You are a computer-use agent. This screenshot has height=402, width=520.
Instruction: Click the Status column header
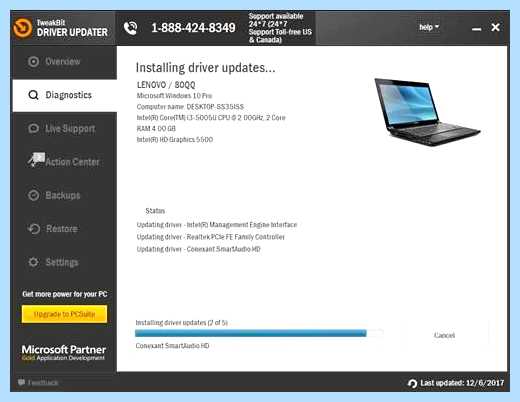(155, 211)
